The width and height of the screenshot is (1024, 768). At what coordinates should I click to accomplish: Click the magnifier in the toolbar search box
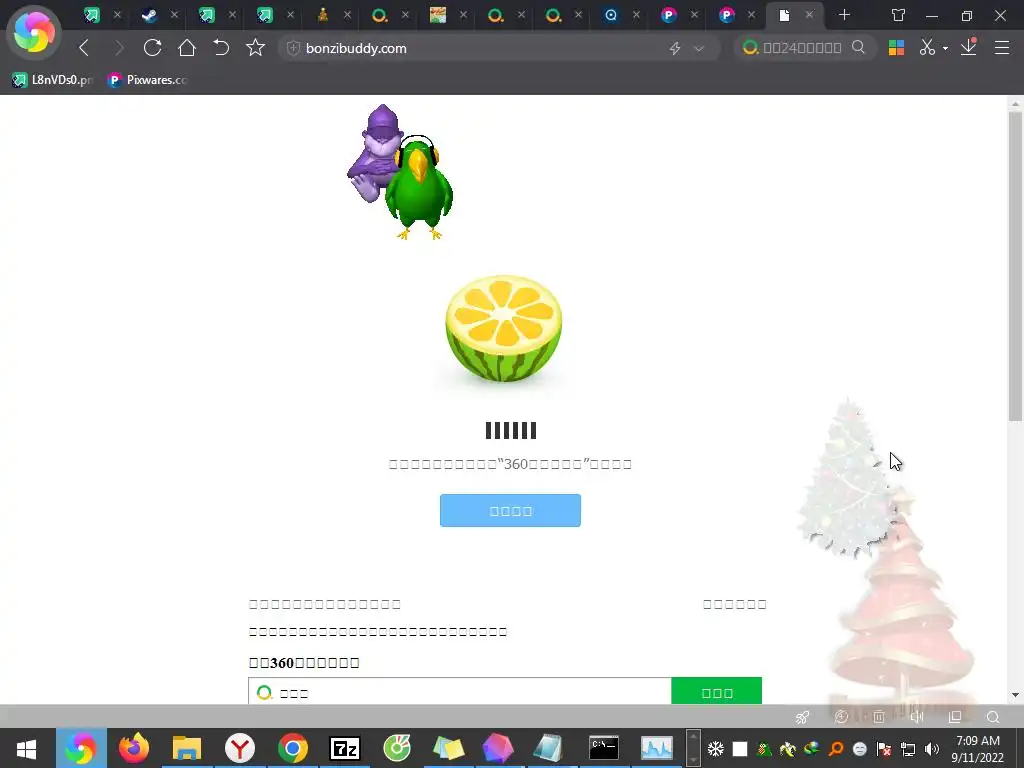click(x=858, y=48)
